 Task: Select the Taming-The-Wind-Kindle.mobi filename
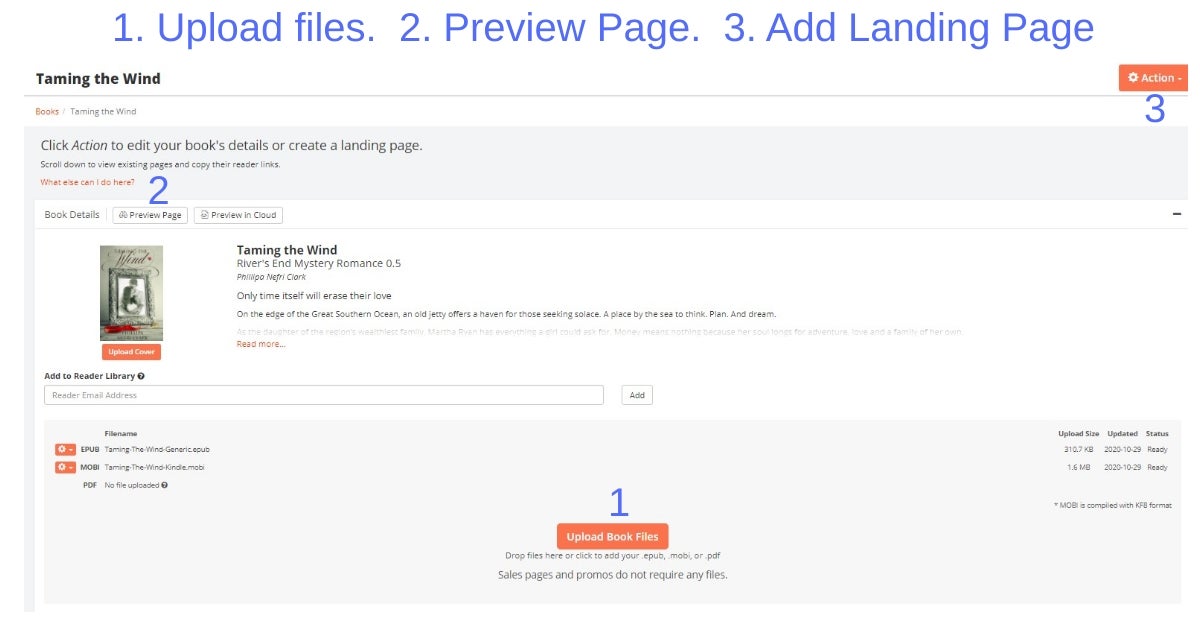pyautogui.click(x=155, y=467)
